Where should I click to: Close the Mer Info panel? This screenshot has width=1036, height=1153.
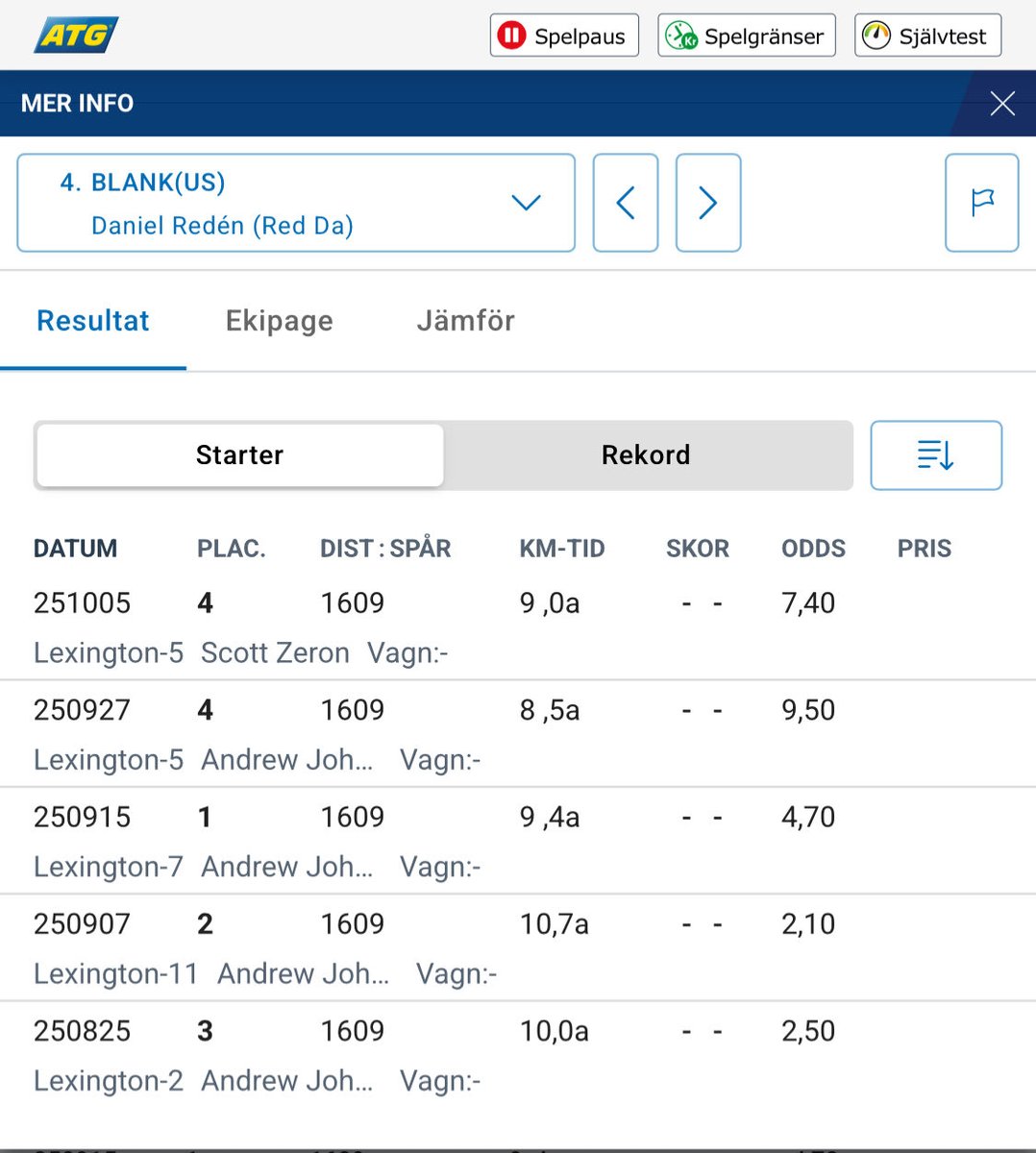[1002, 103]
